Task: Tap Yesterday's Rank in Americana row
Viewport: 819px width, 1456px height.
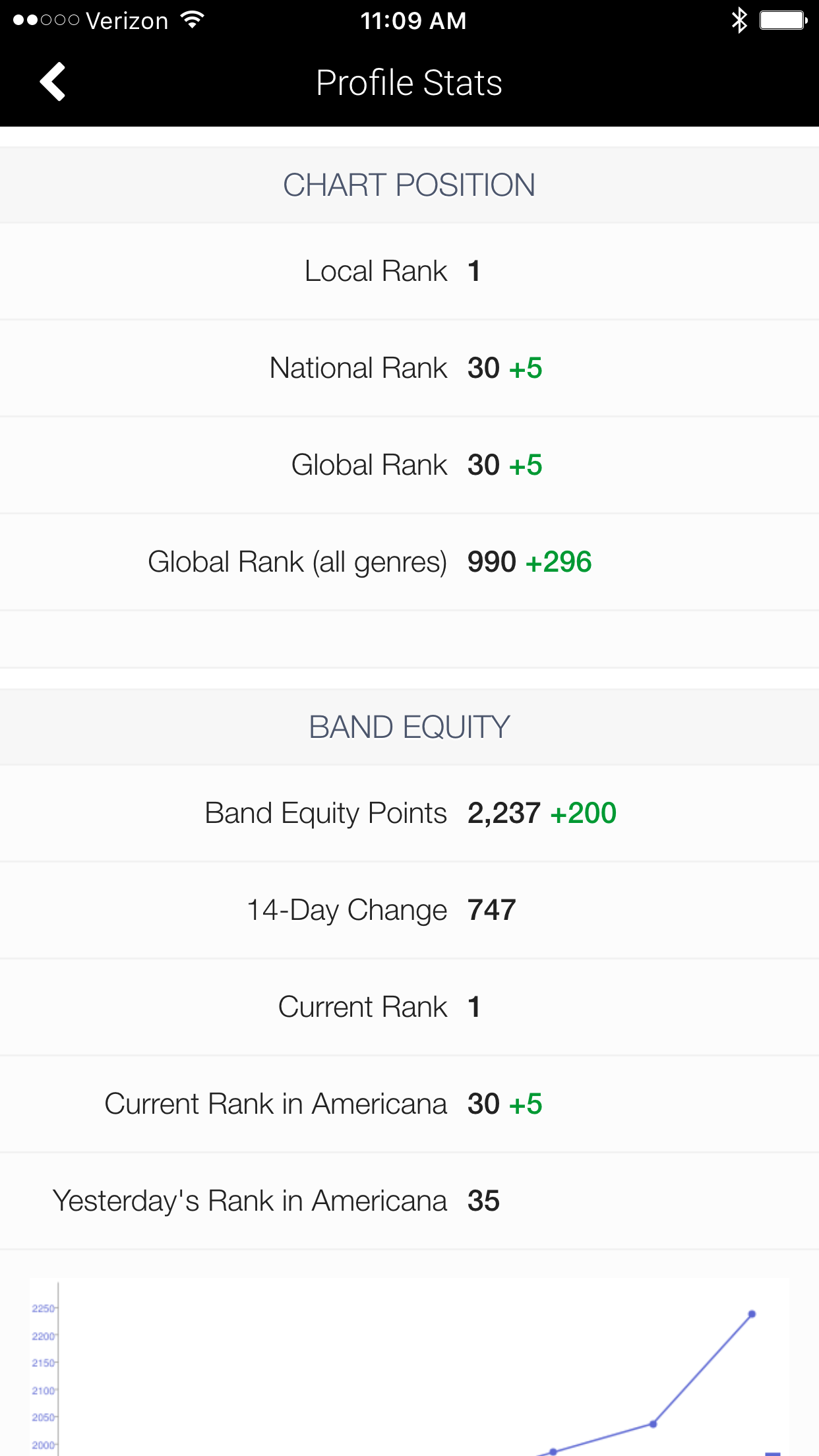Action: pyautogui.click(x=409, y=1201)
